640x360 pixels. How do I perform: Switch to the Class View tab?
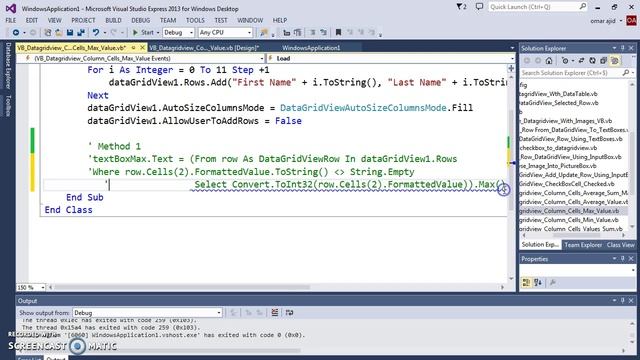tap(620, 245)
